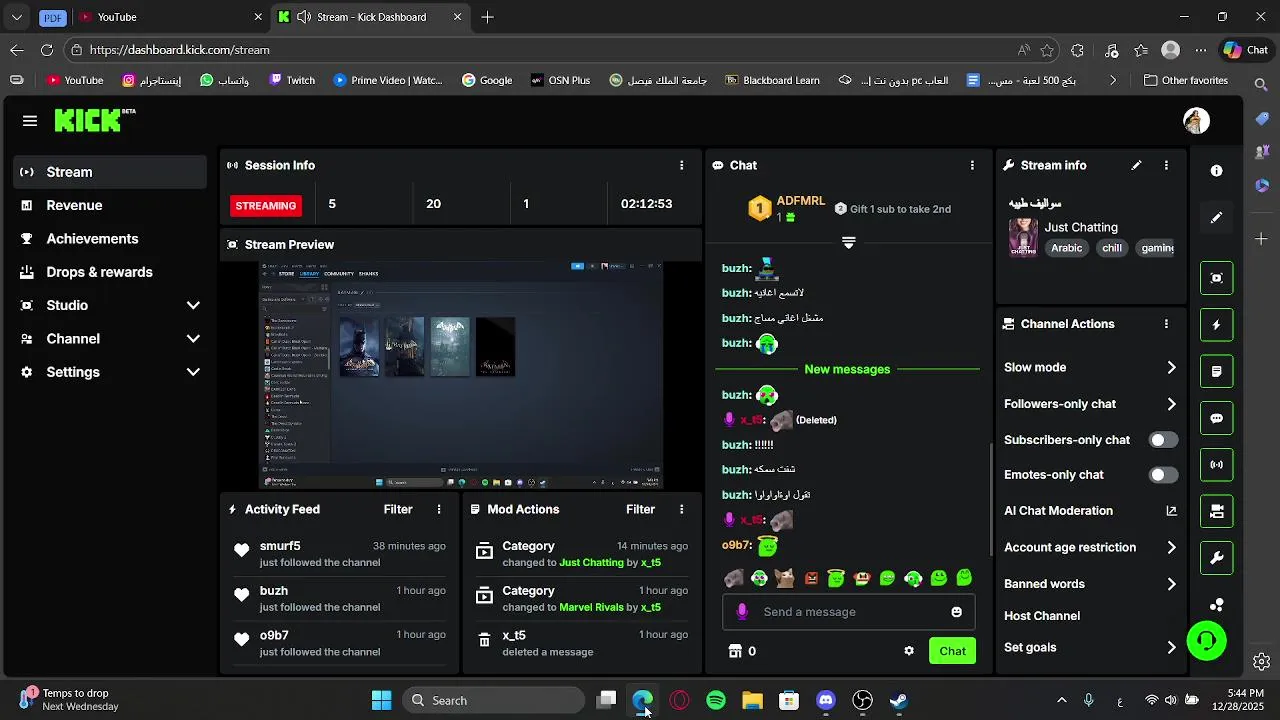This screenshot has width=1280, height=720.
Task: Open Account age restriction options
Action: [1090, 547]
